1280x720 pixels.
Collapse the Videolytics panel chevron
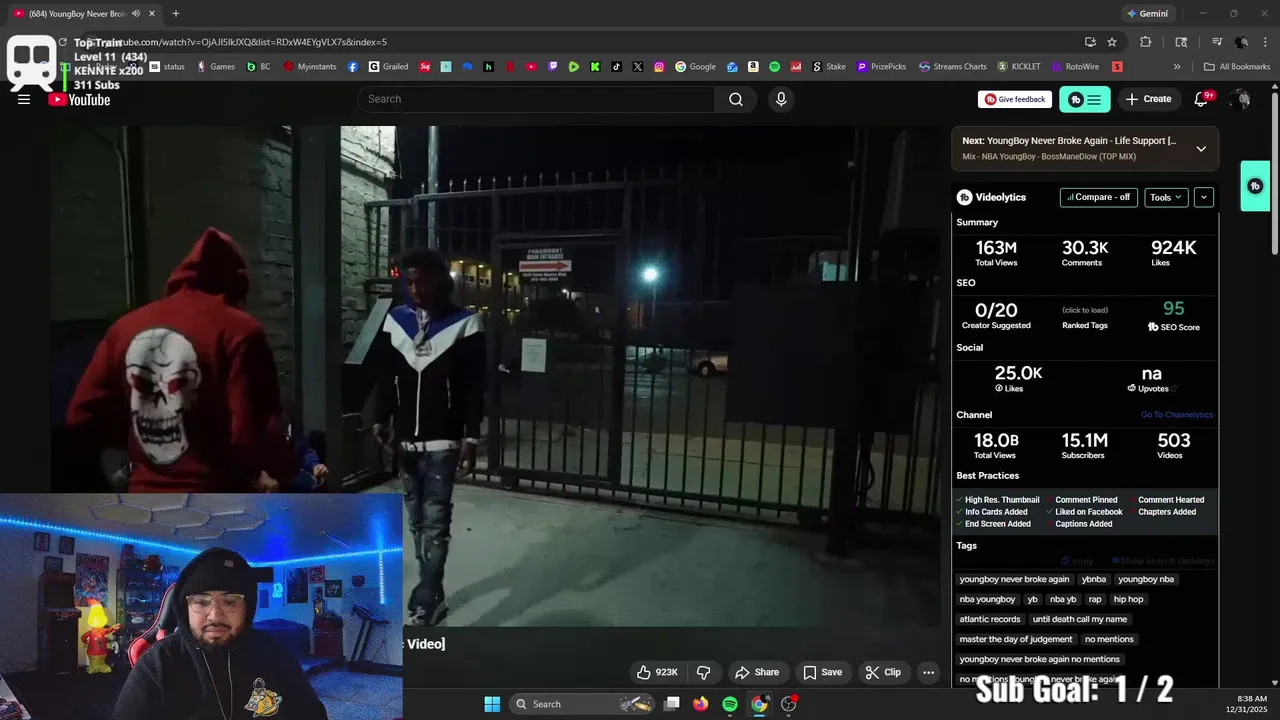click(x=1204, y=197)
